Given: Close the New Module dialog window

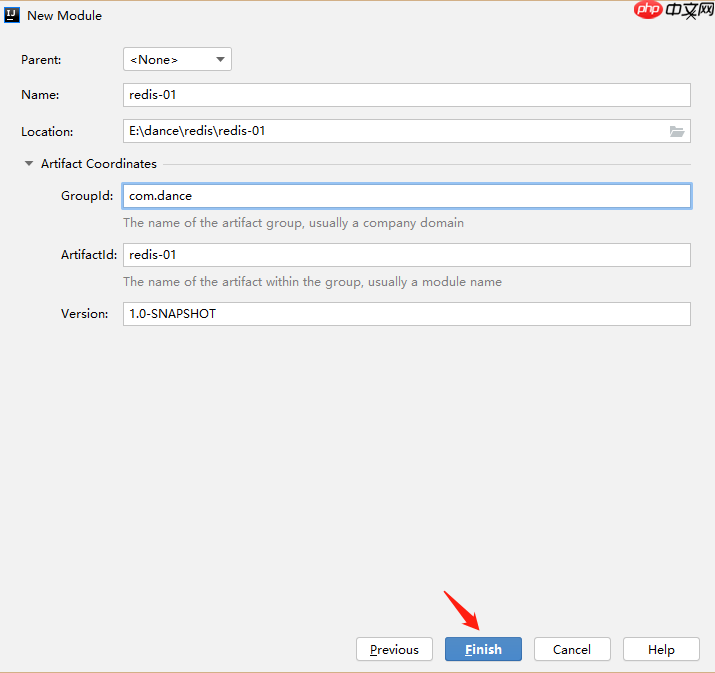Looking at the screenshot, I should [x=691, y=16].
